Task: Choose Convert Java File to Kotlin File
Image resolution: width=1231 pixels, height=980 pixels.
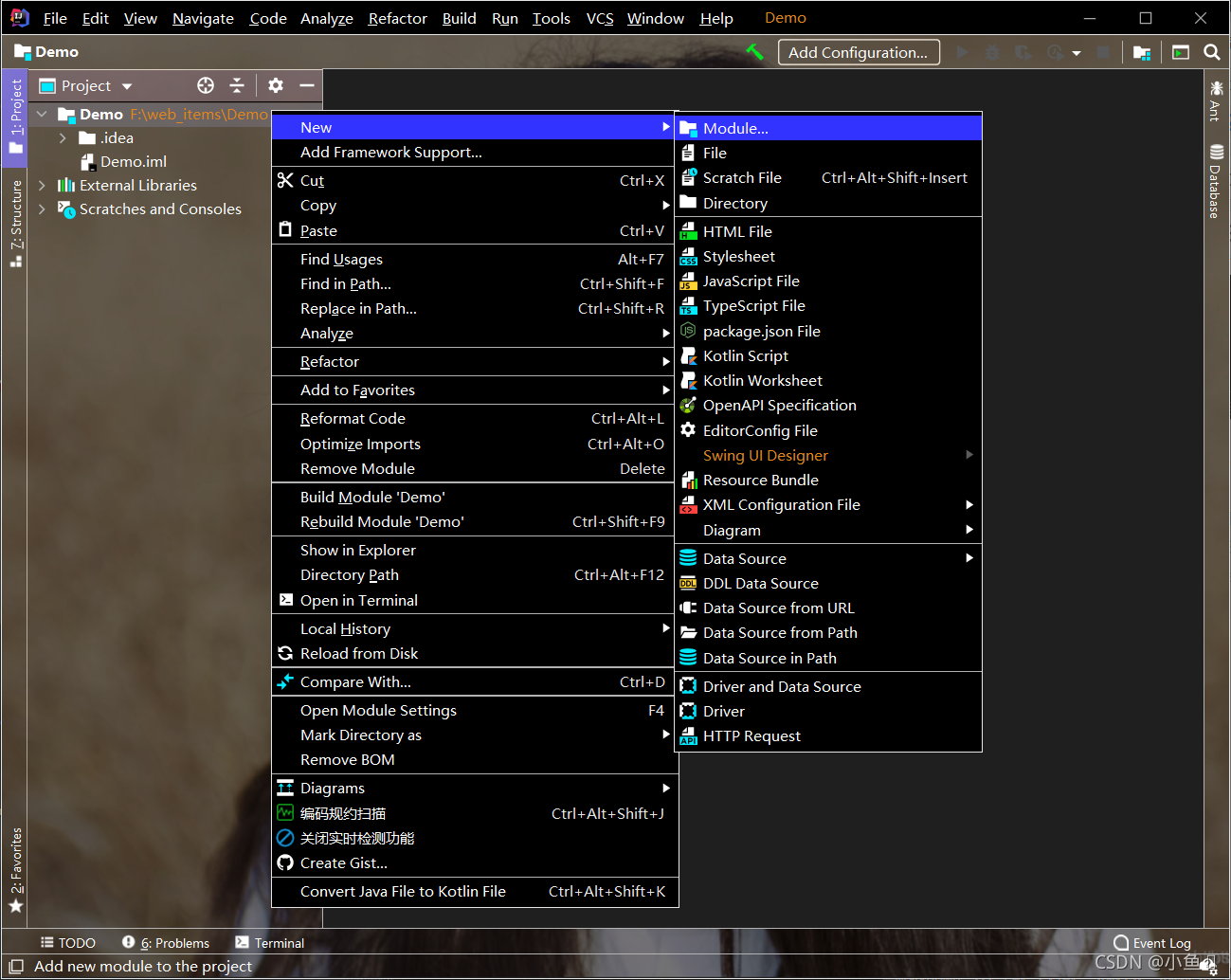Action: (473, 891)
